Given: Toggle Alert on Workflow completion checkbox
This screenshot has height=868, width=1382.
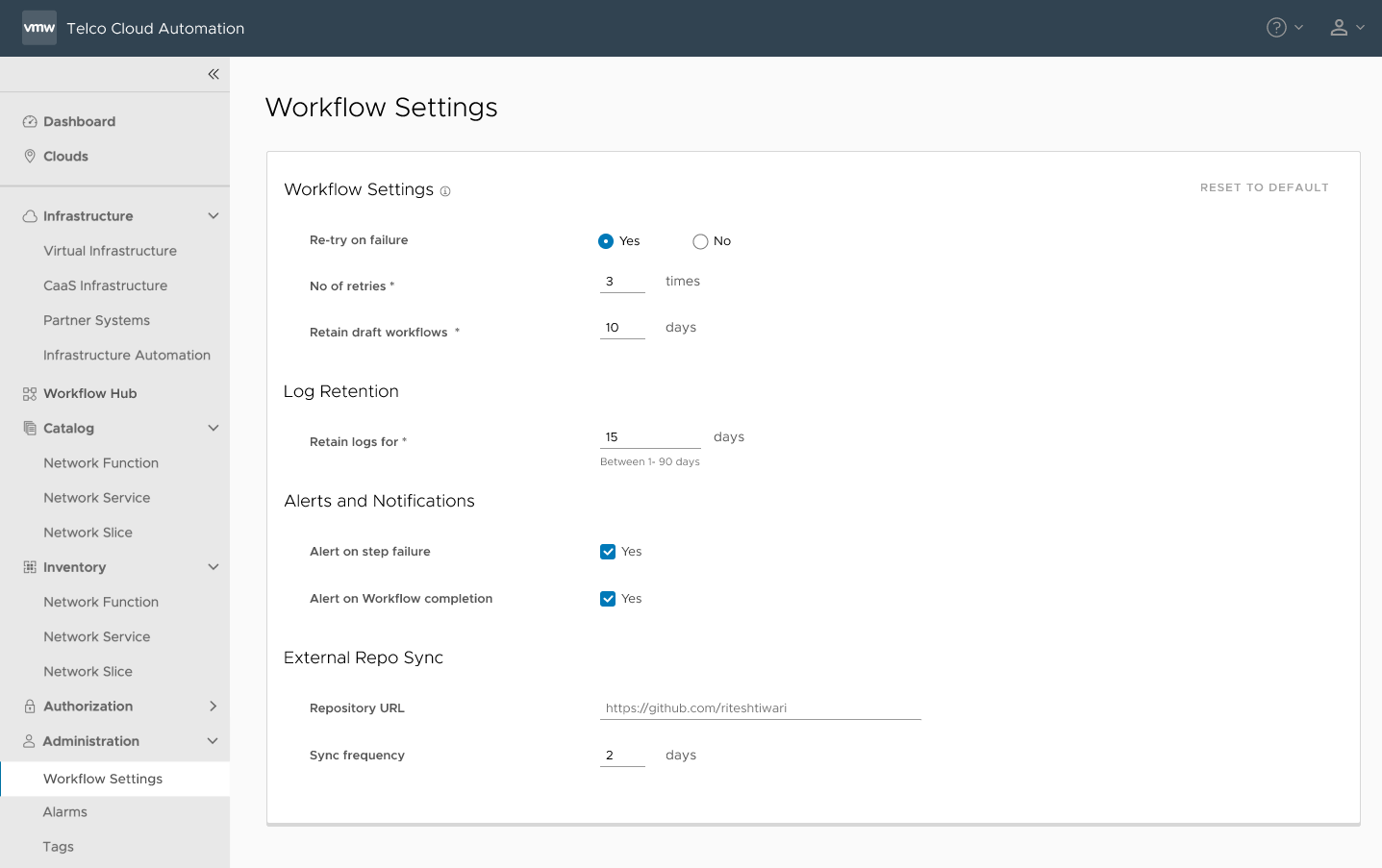Looking at the screenshot, I should click(608, 599).
